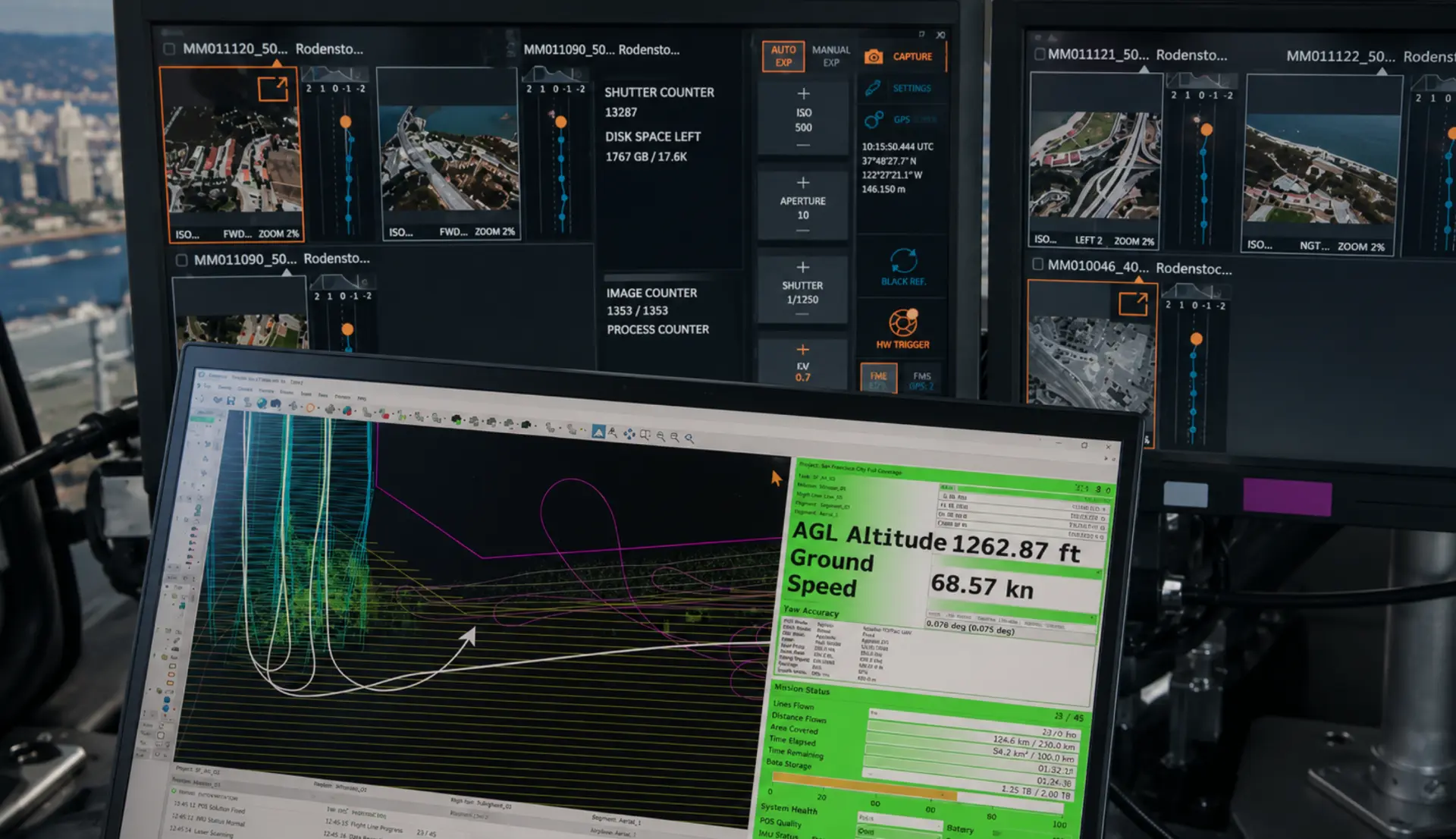Image resolution: width=1456 pixels, height=839 pixels.
Task: Click exposure slider knob of MM011121_50 image
Action: click(x=1207, y=130)
